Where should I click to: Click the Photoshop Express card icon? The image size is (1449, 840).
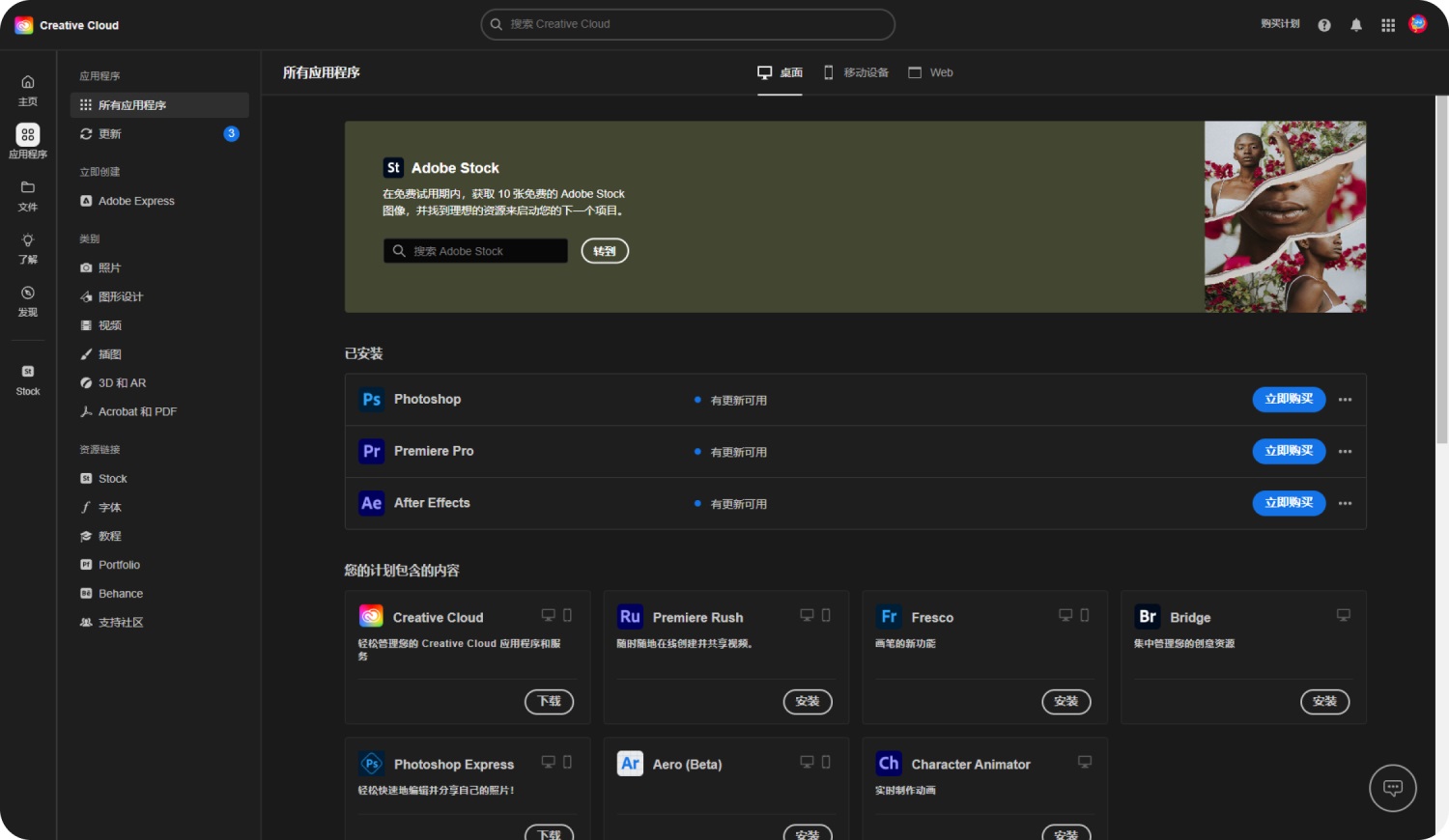pos(372,764)
